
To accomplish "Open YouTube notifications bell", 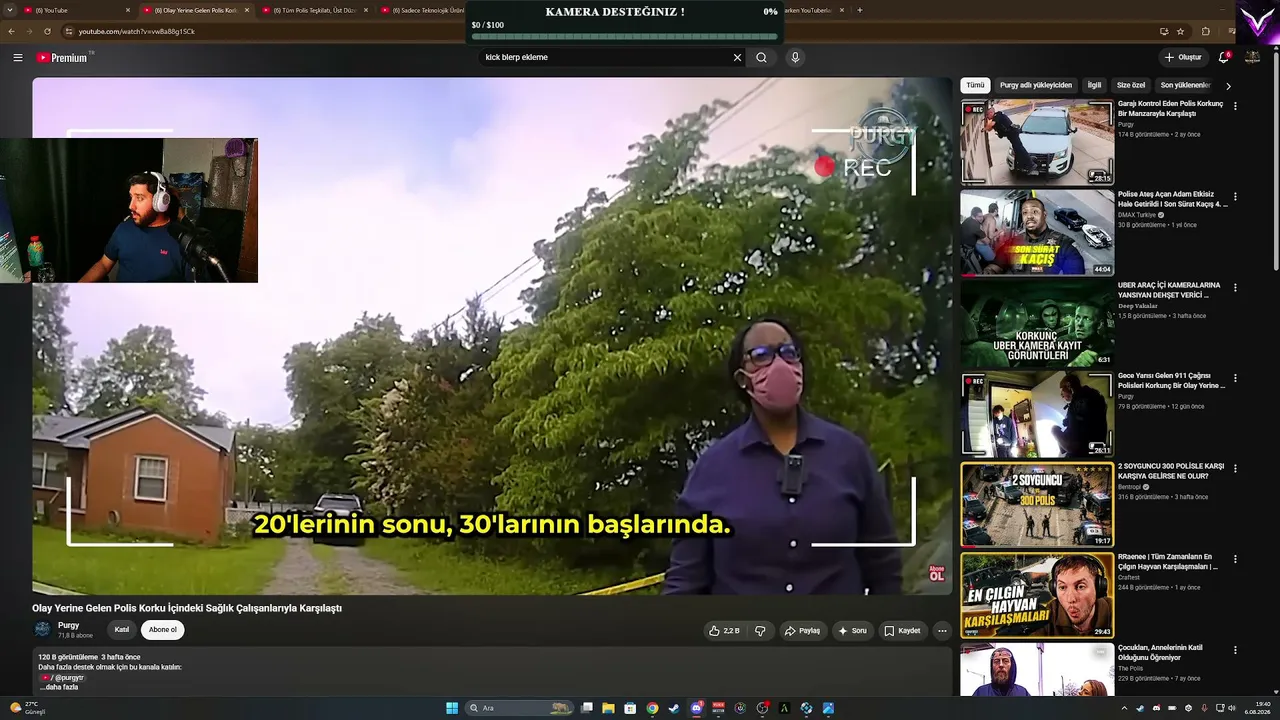I will click(1224, 57).
